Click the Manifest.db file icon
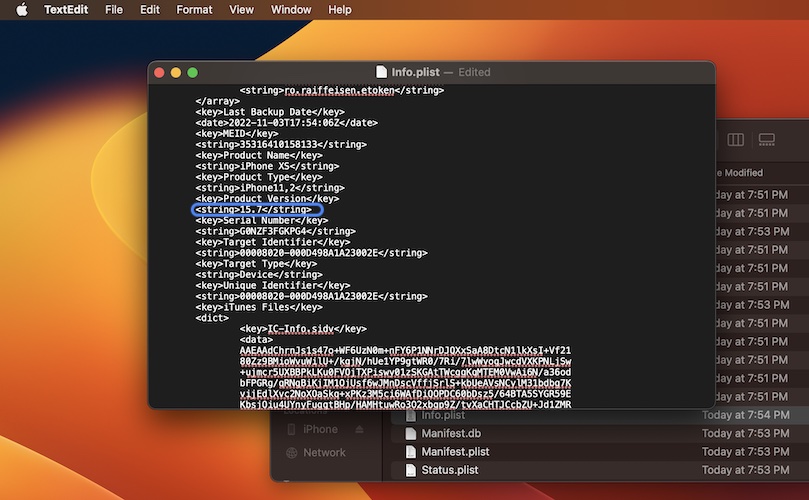This screenshot has width=809, height=500. [411, 433]
